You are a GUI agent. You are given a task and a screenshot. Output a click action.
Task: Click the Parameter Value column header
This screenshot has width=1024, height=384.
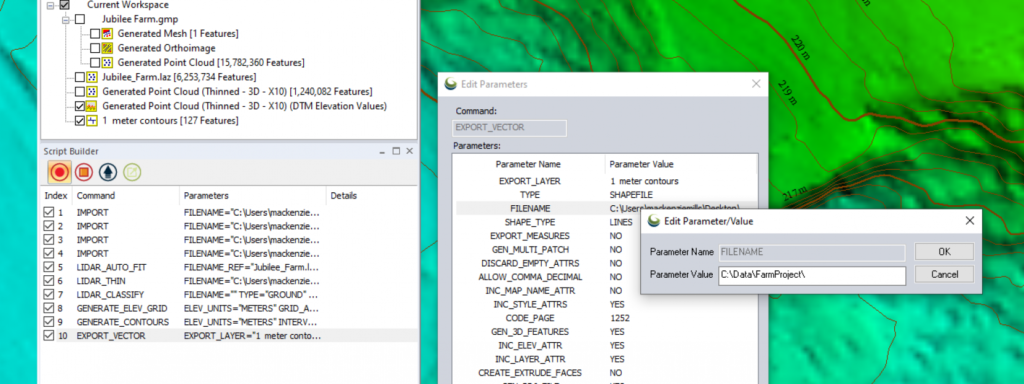click(681, 165)
